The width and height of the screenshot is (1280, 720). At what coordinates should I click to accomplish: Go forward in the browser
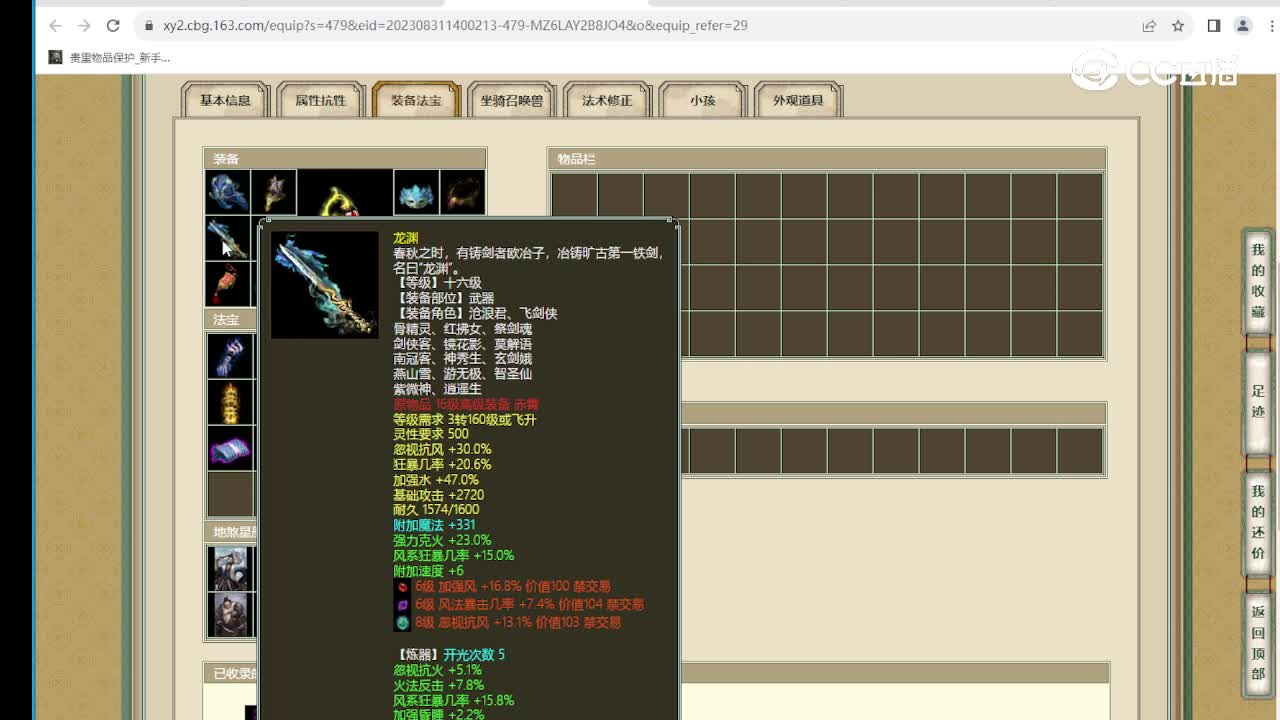coord(84,26)
